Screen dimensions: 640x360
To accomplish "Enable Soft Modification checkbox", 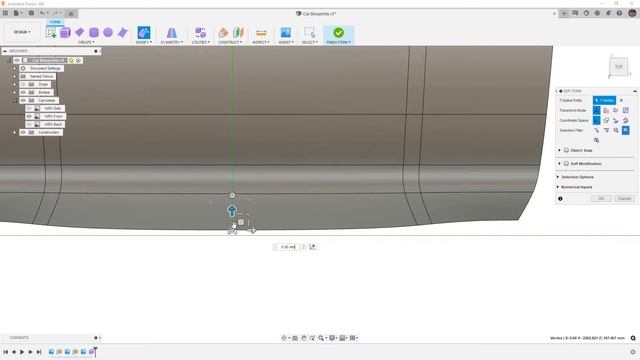I will coord(567,164).
